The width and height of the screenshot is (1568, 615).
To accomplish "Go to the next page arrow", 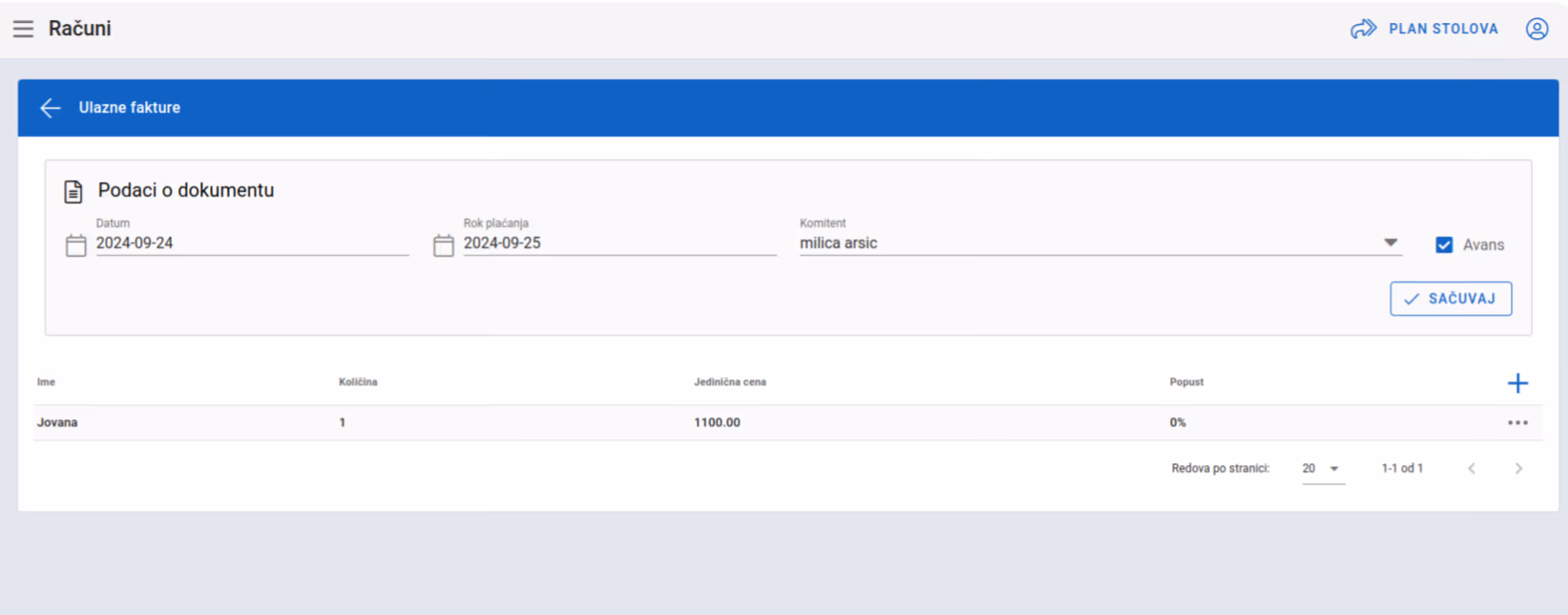I will pyautogui.click(x=1518, y=468).
